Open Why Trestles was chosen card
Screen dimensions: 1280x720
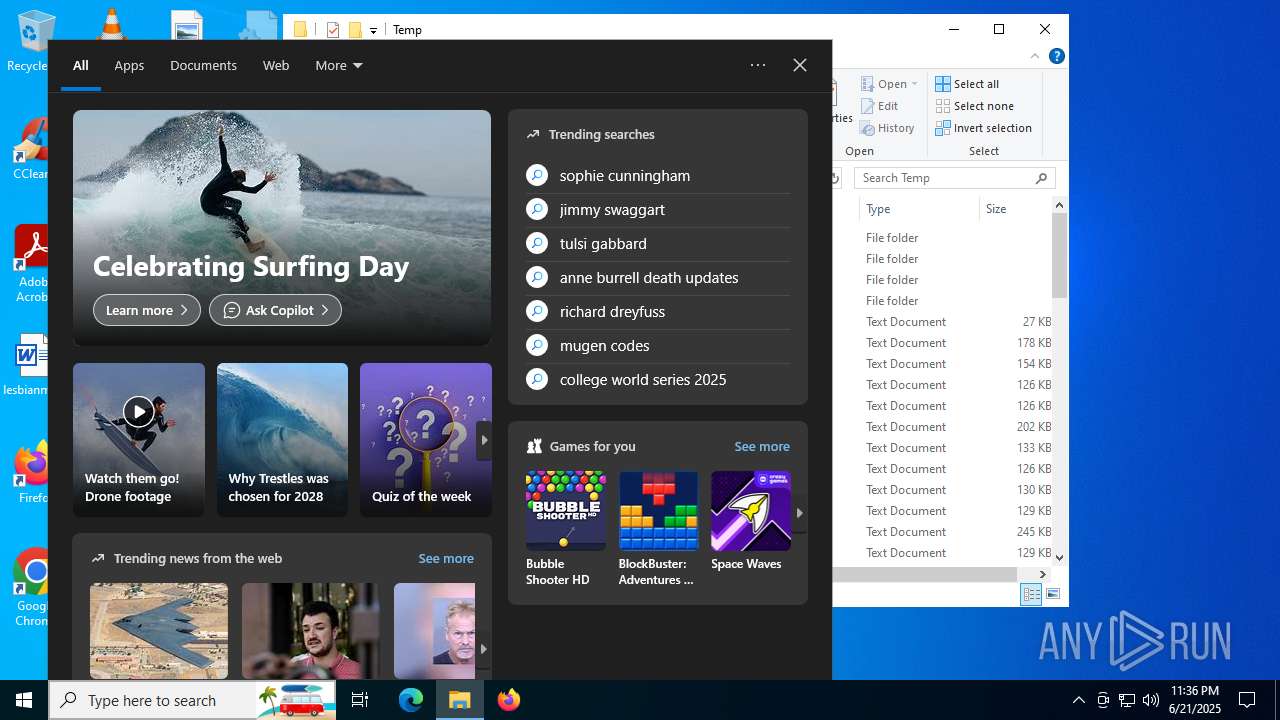[x=282, y=440]
